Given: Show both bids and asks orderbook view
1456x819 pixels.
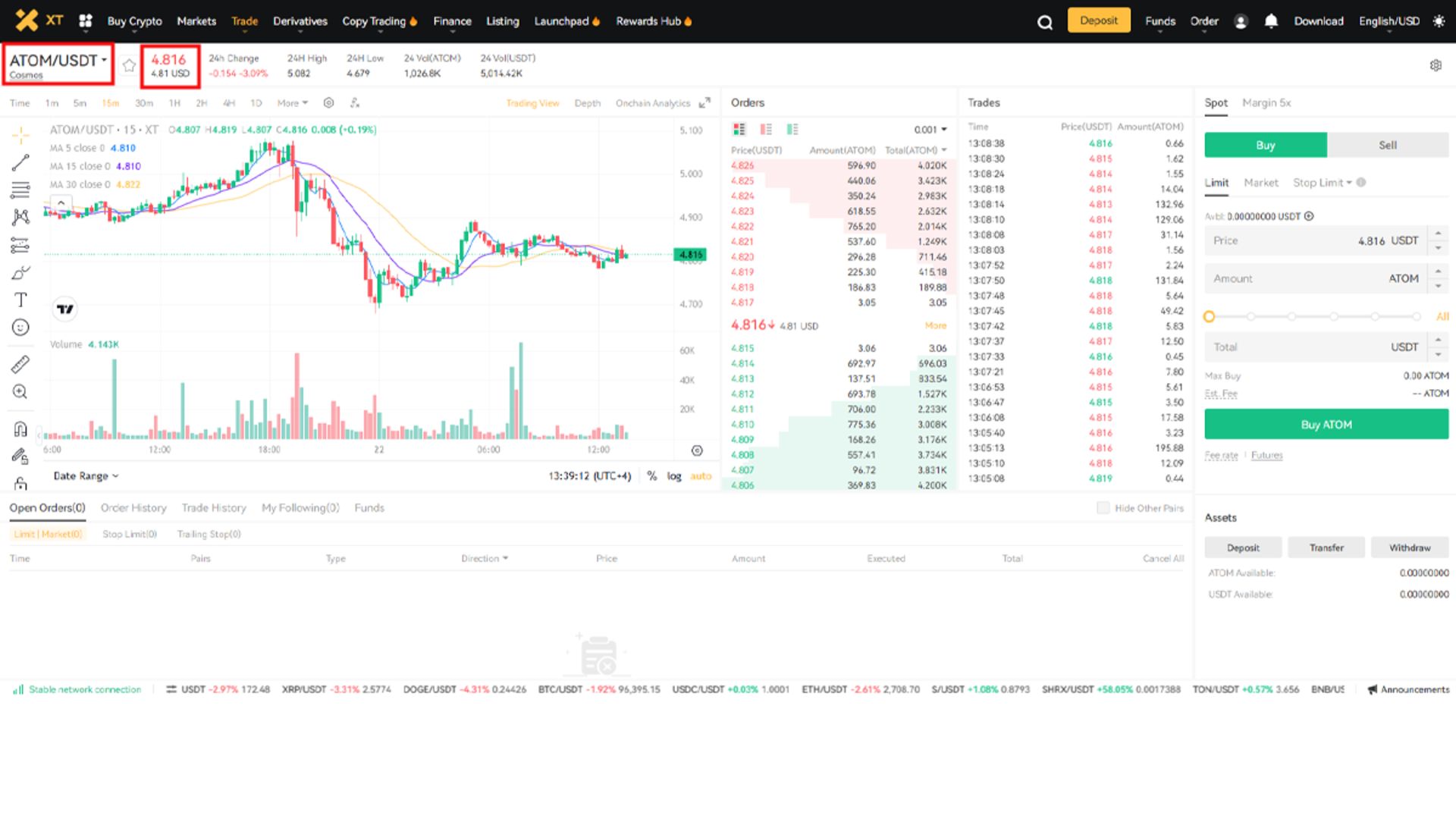Looking at the screenshot, I should (x=739, y=130).
